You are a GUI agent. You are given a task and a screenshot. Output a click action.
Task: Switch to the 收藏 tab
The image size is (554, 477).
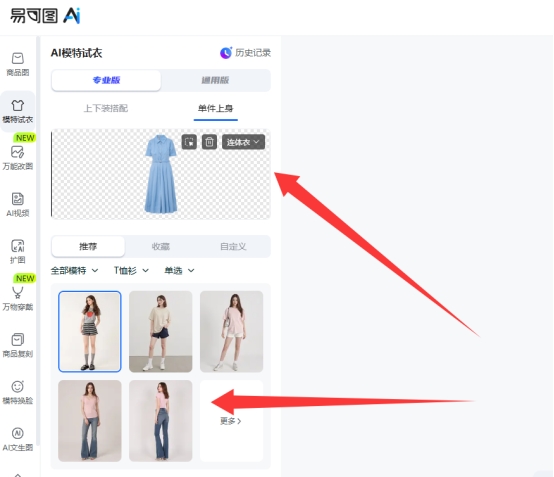161,247
